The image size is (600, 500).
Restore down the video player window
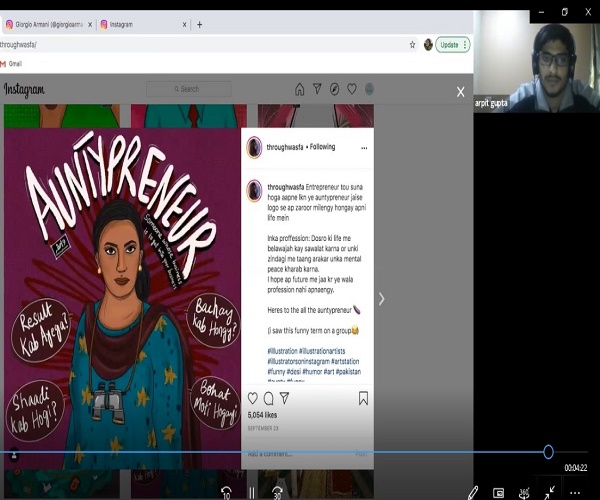[564, 12]
